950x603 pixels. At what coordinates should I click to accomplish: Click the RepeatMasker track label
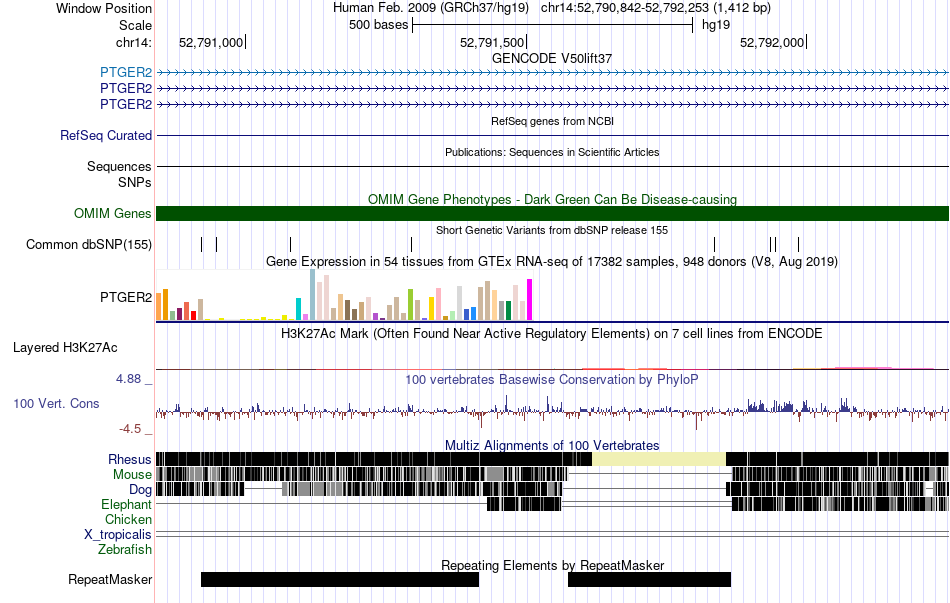(110, 579)
